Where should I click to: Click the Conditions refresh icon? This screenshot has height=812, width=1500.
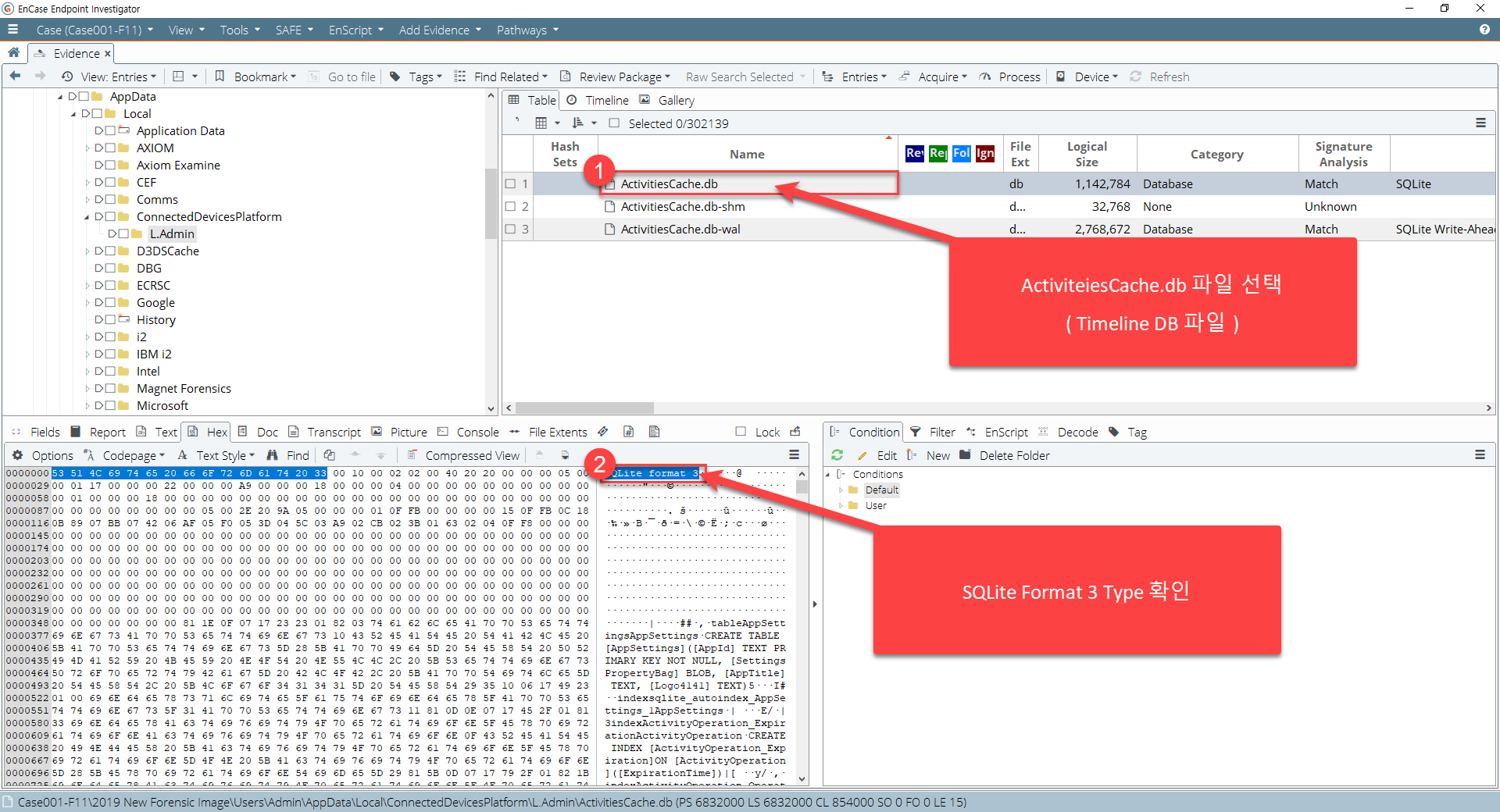tap(837, 455)
